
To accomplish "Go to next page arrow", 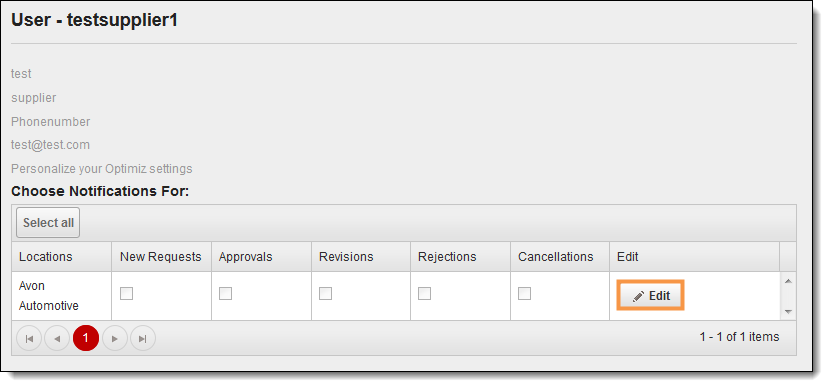I will [115, 338].
